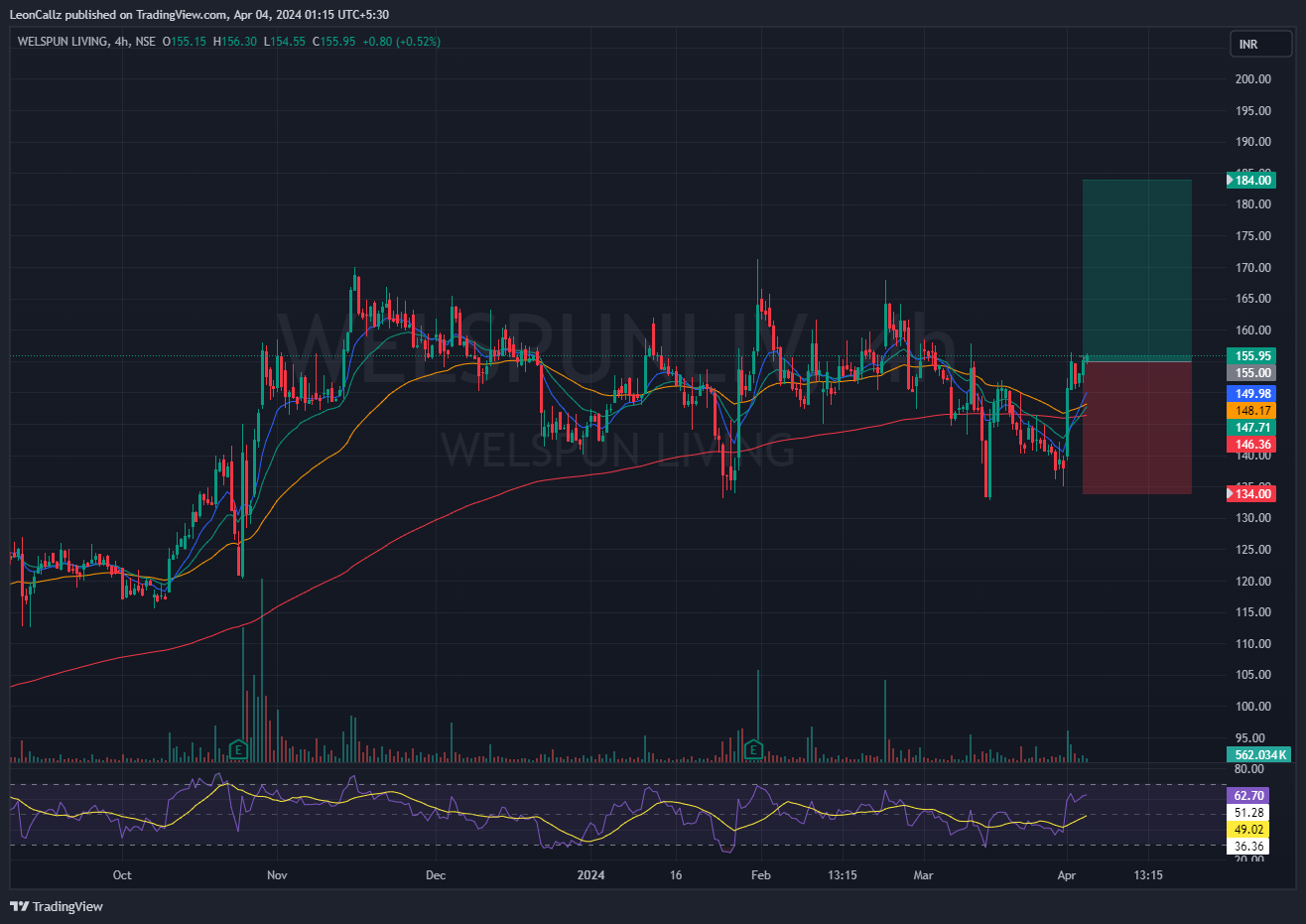The image size is (1306, 924).
Task: Click the high price value H156.30
Action: 235,42
